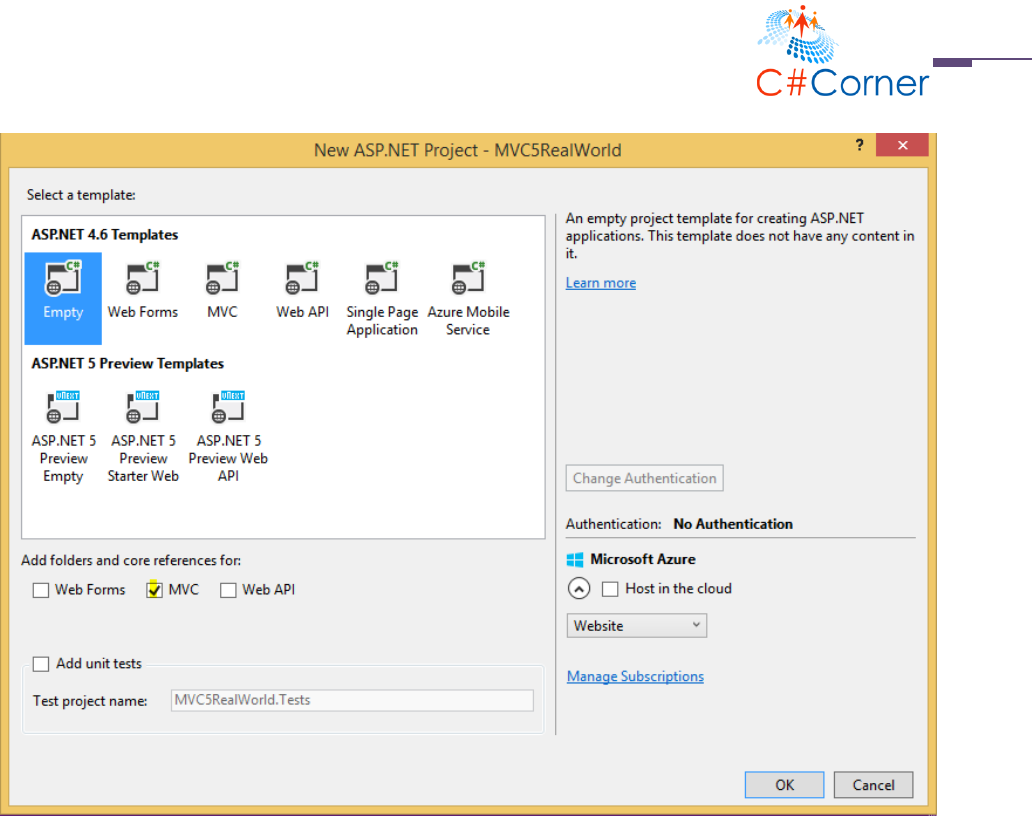
Task: Open Manage Subscriptions link
Action: click(635, 676)
